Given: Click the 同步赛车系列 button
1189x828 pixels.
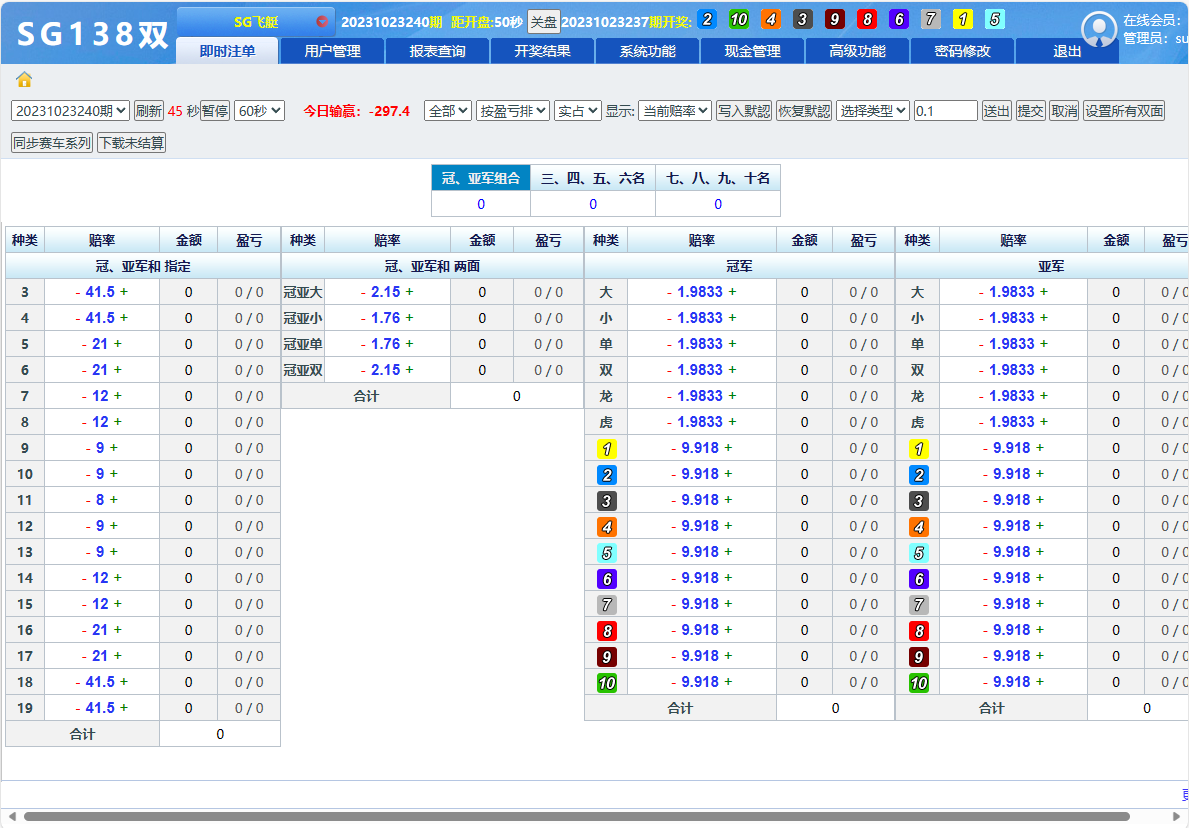Looking at the screenshot, I should click(52, 143).
